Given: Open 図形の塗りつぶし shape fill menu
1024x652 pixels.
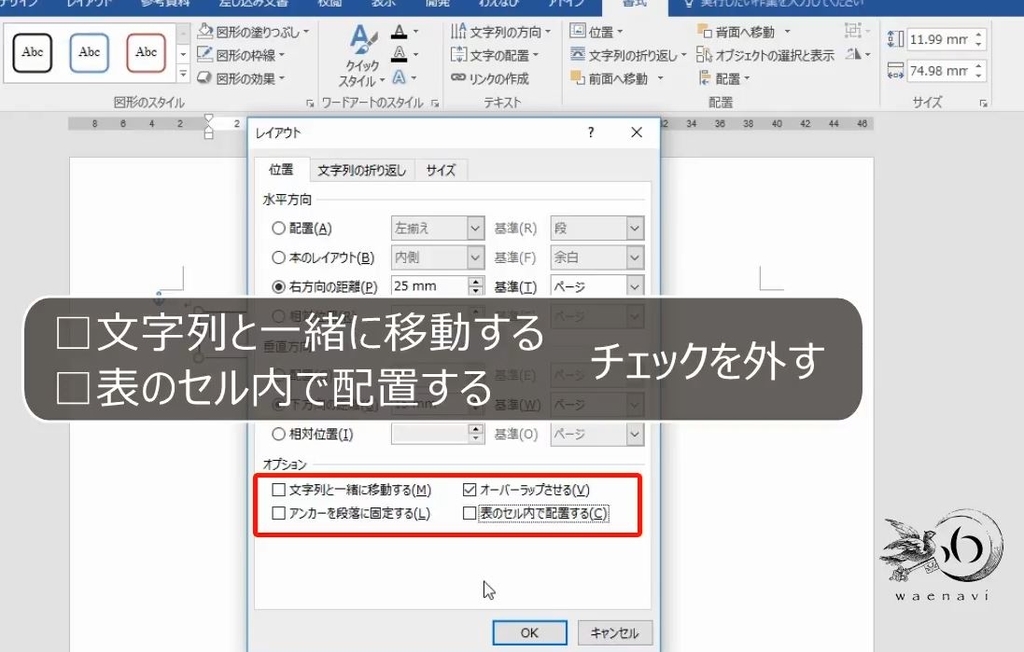Looking at the screenshot, I should (x=253, y=31).
